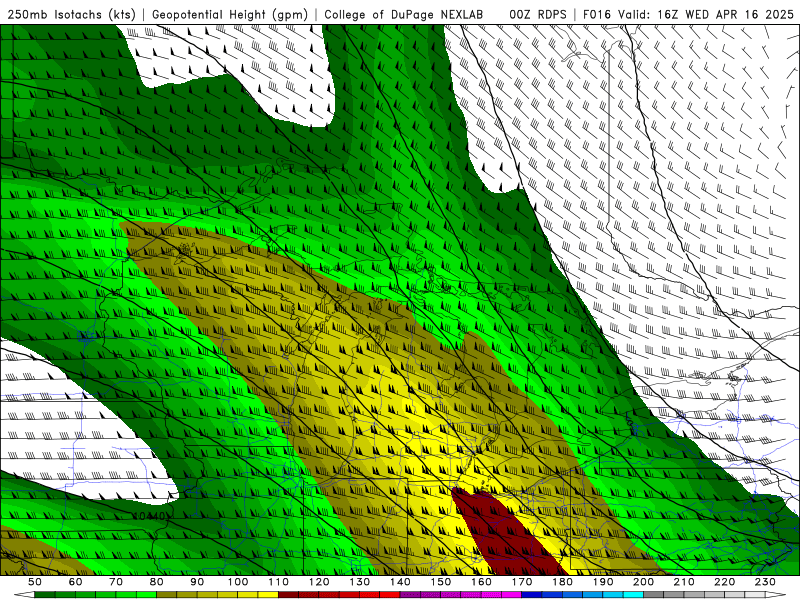Click the legend value "100"

[x=238, y=582]
